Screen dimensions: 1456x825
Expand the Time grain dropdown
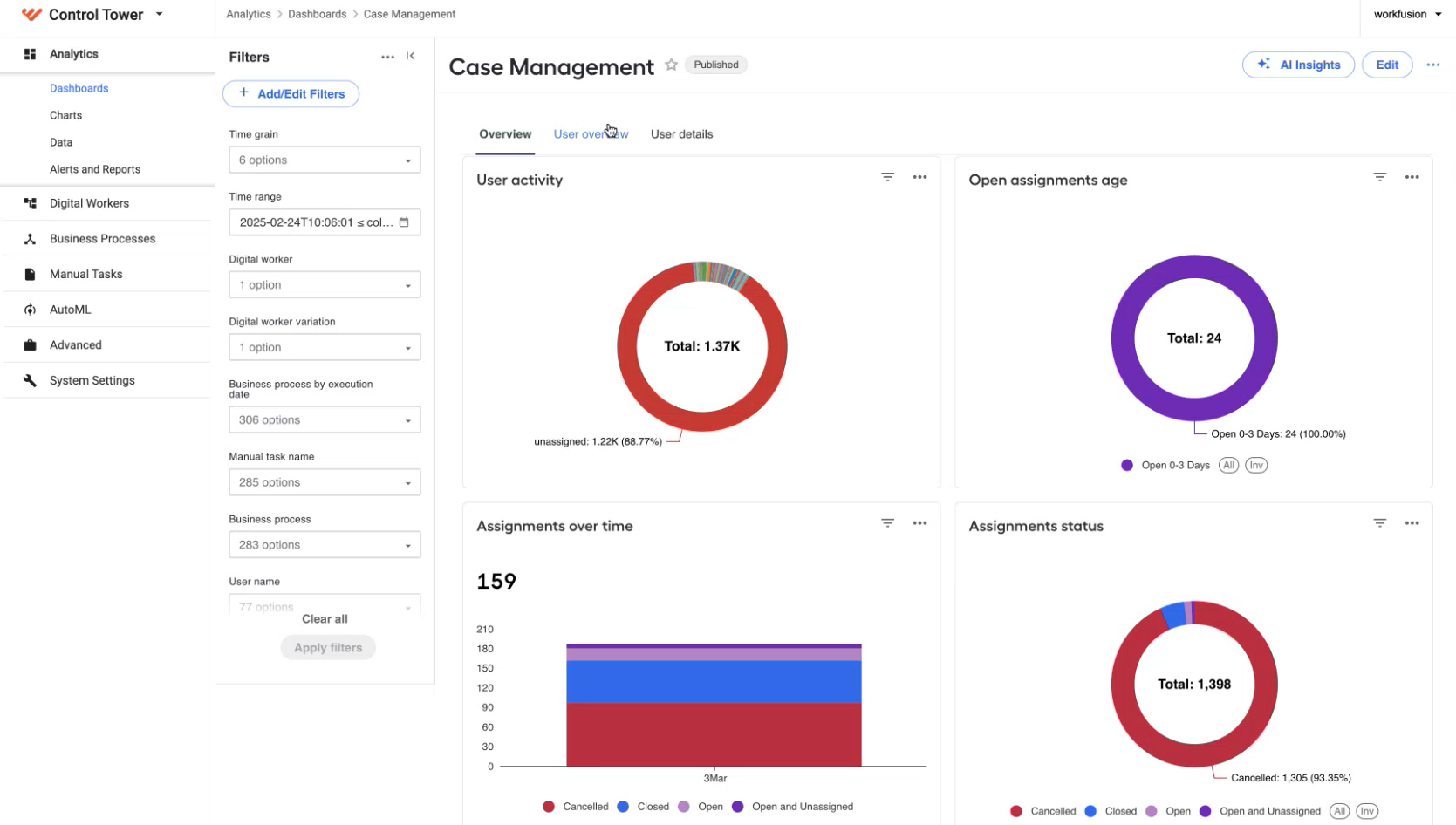coord(325,160)
